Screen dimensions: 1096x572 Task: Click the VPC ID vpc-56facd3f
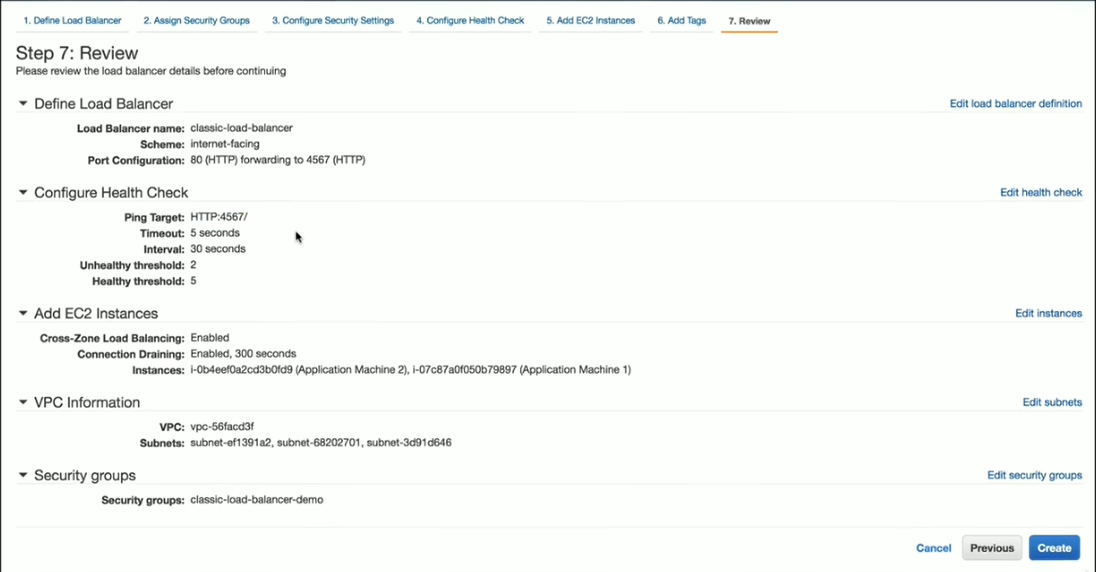(x=222, y=427)
